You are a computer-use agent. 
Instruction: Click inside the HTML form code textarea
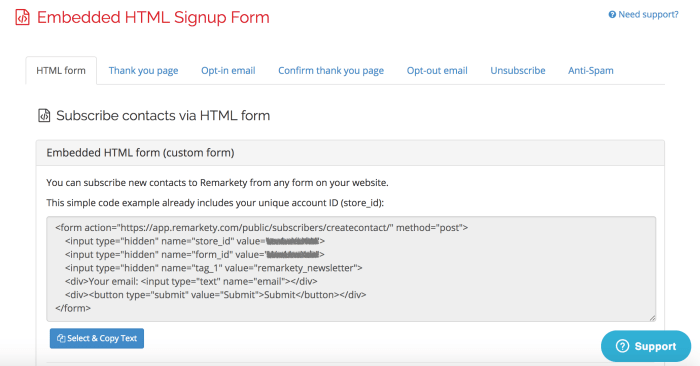click(351, 269)
